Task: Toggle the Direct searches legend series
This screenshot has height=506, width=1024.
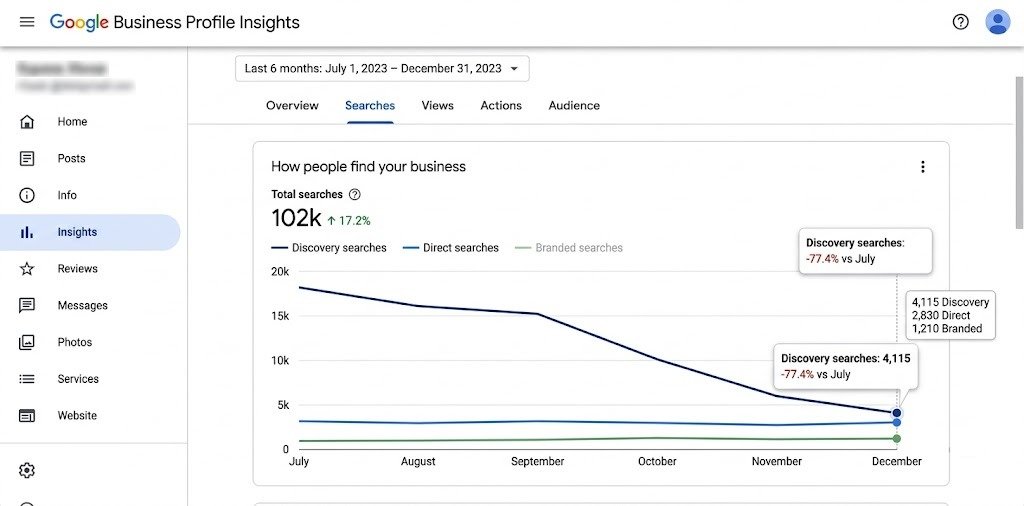Action: (451, 247)
